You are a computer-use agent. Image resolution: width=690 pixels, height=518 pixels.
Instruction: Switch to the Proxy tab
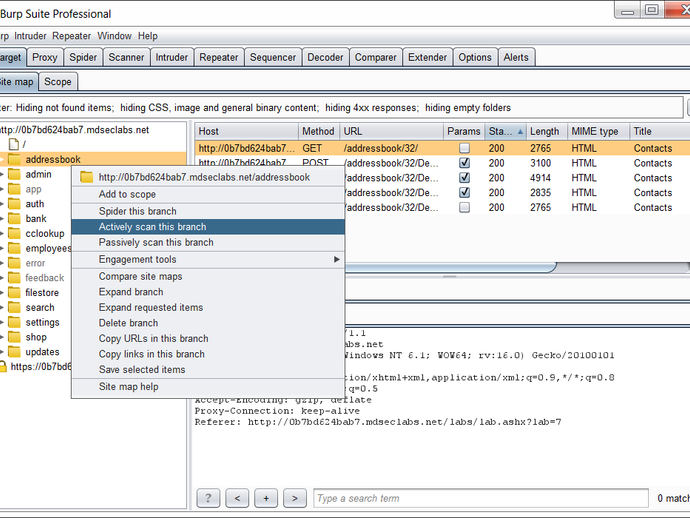point(44,57)
